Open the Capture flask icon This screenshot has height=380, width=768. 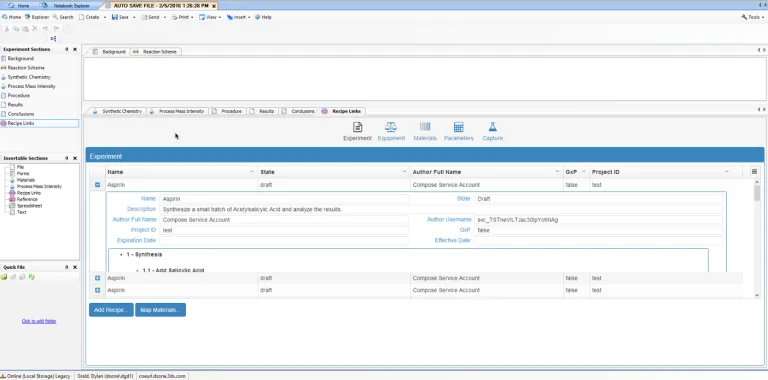(x=492, y=127)
